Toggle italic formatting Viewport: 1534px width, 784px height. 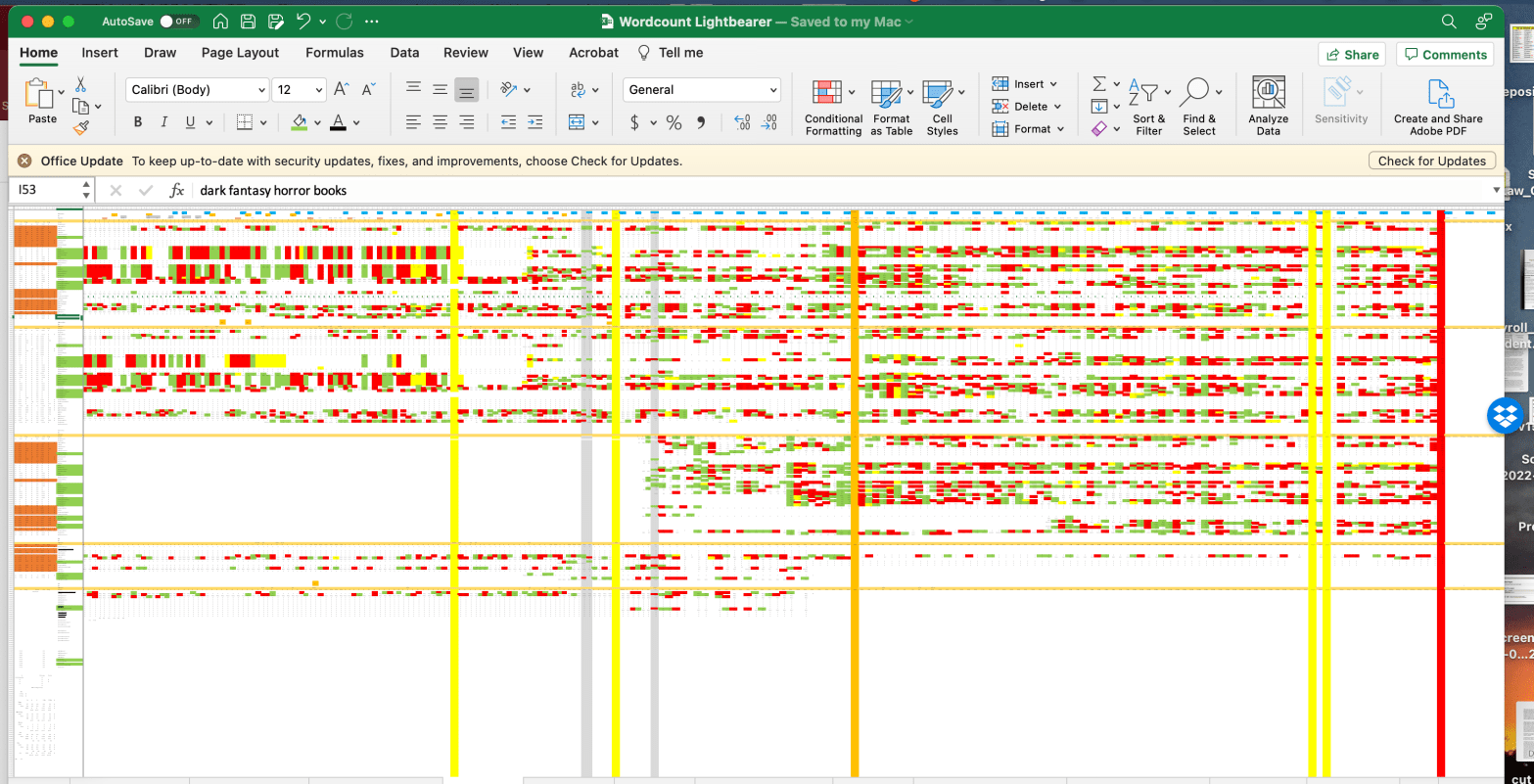163,122
